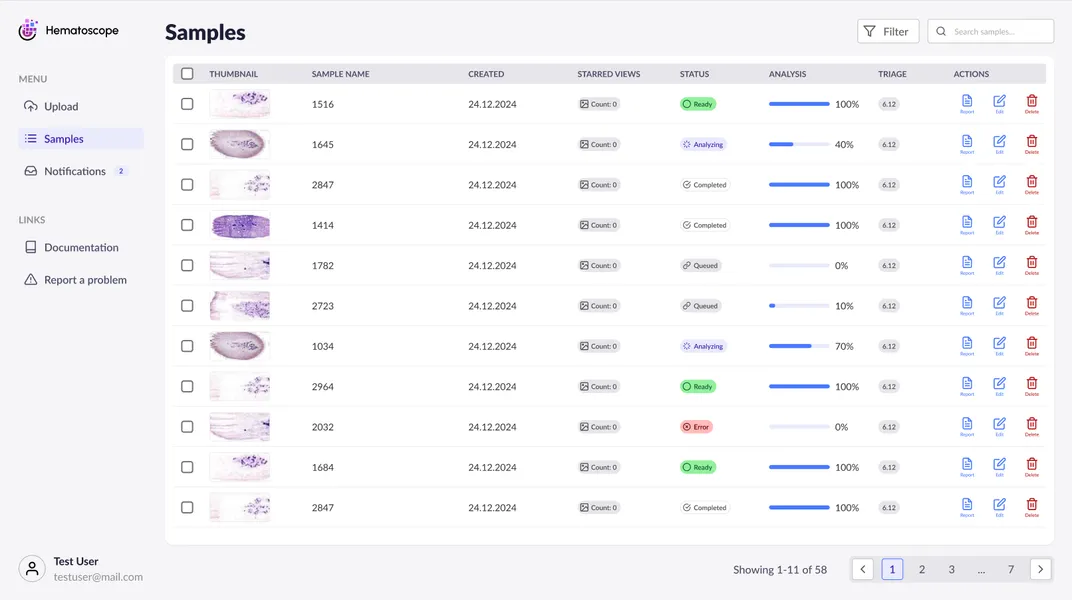Click Edit icon for sample 1645
The height and width of the screenshot is (600, 1072).
pos(999,144)
